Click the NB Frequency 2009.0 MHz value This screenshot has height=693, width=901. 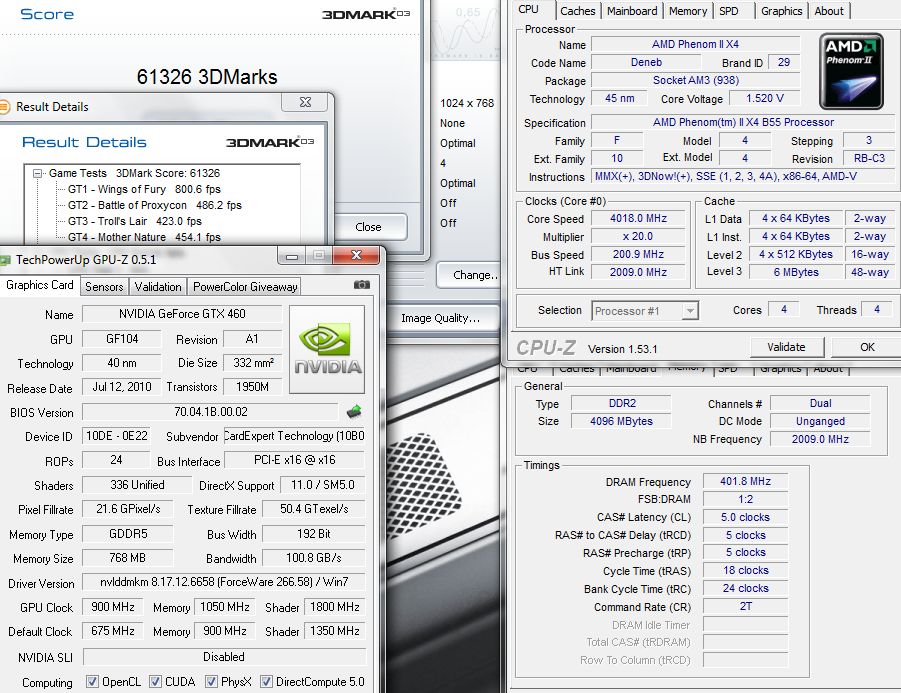tap(820, 439)
